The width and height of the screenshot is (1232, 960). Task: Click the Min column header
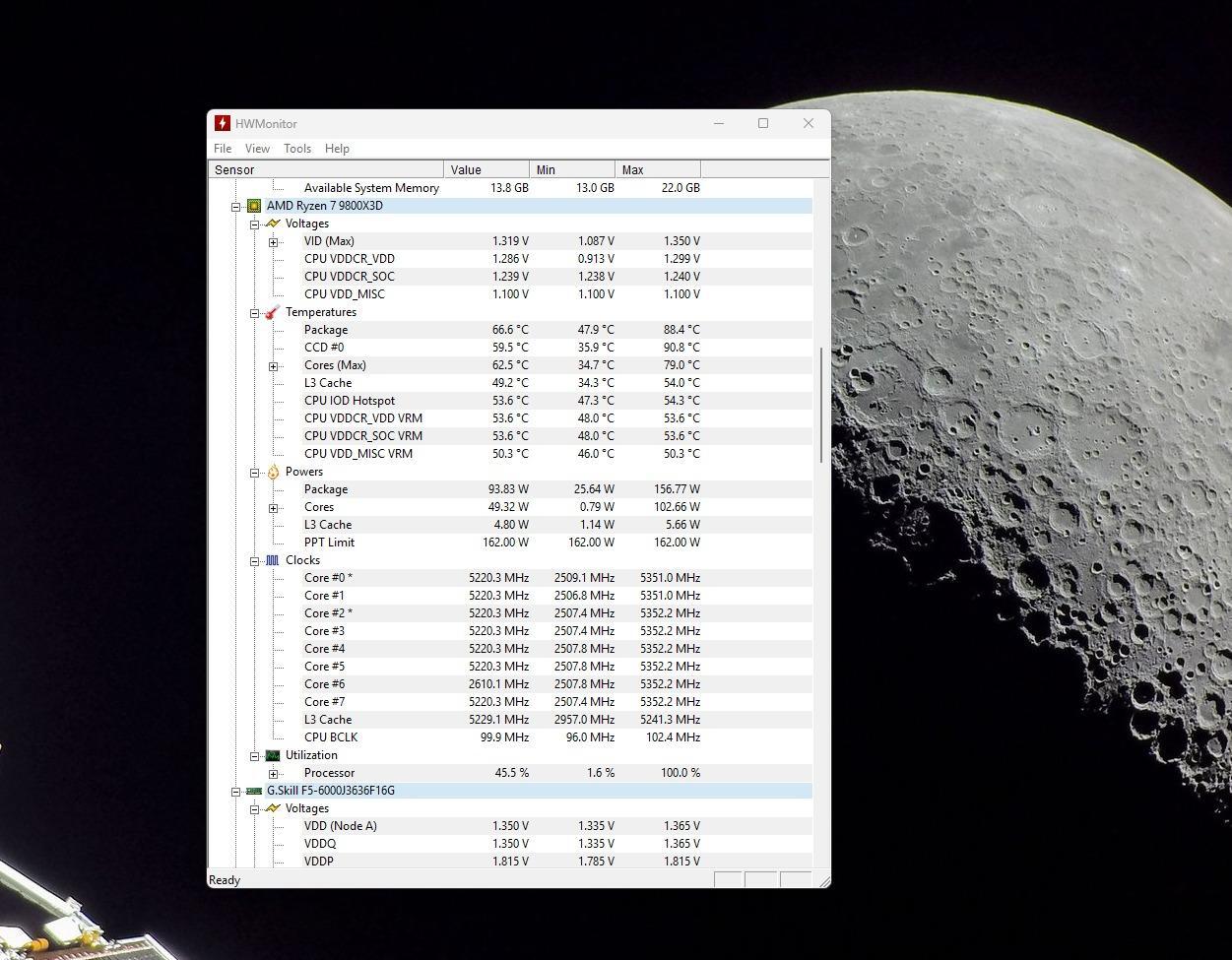pyautogui.click(x=572, y=169)
